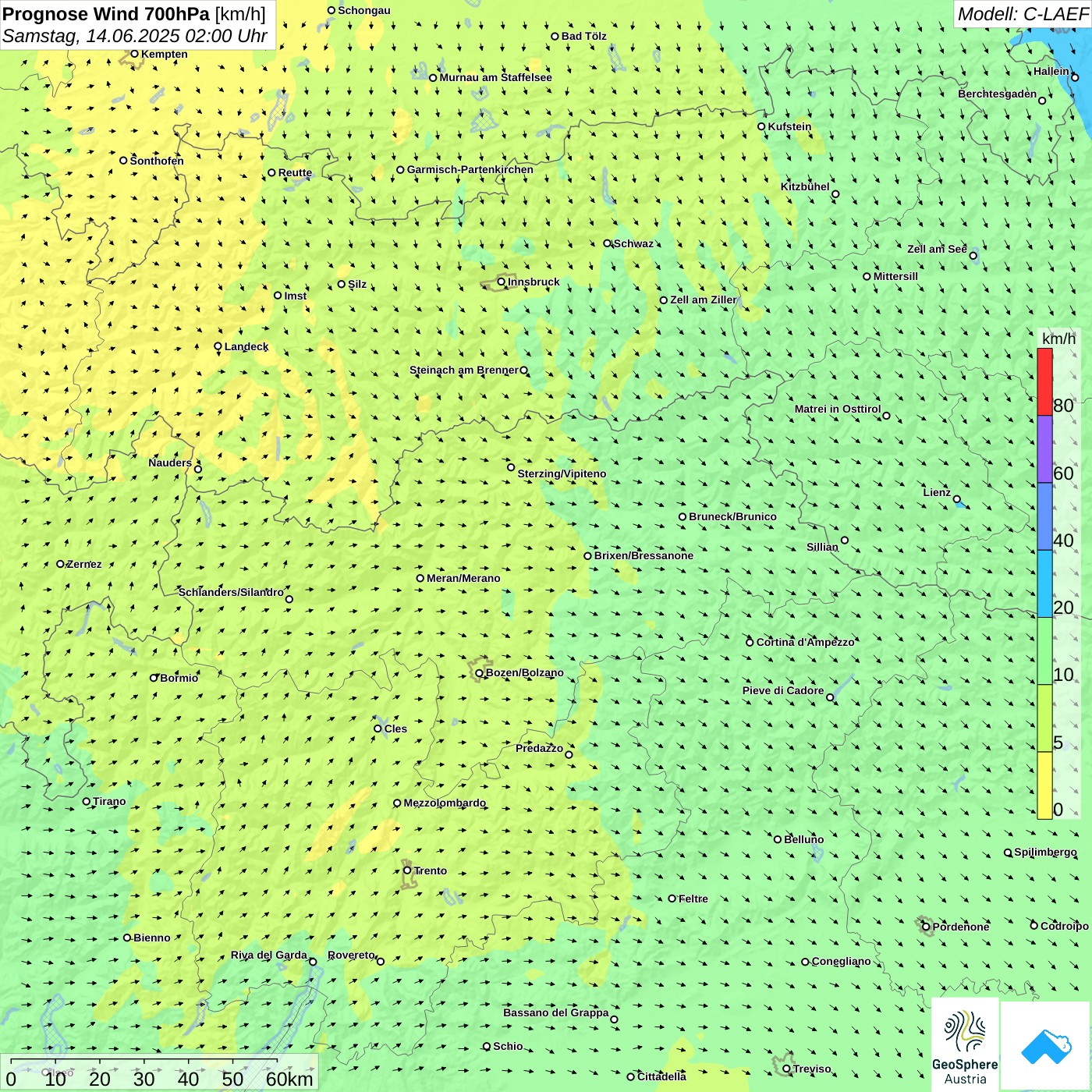Click the 'Brixen/Bressanone' label
This screenshot has height=1092, width=1092.
pyautogui.click(x=644, y=555)
